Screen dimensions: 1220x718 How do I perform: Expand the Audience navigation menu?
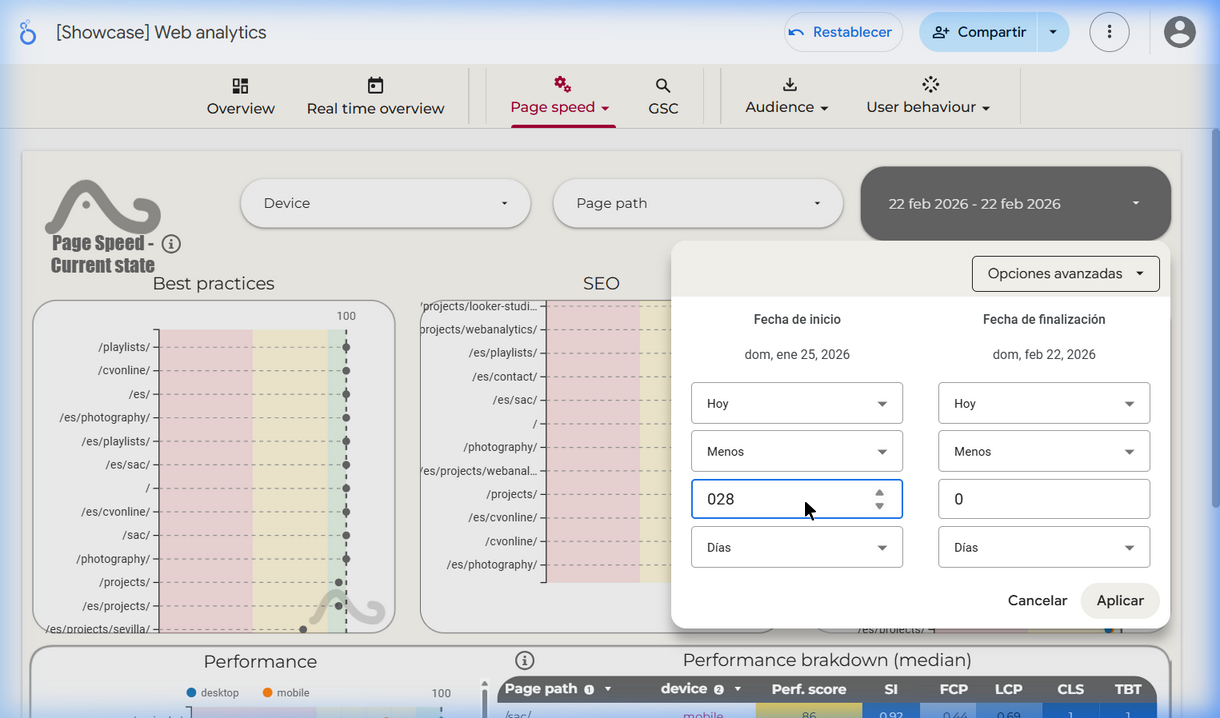point(787,97)
